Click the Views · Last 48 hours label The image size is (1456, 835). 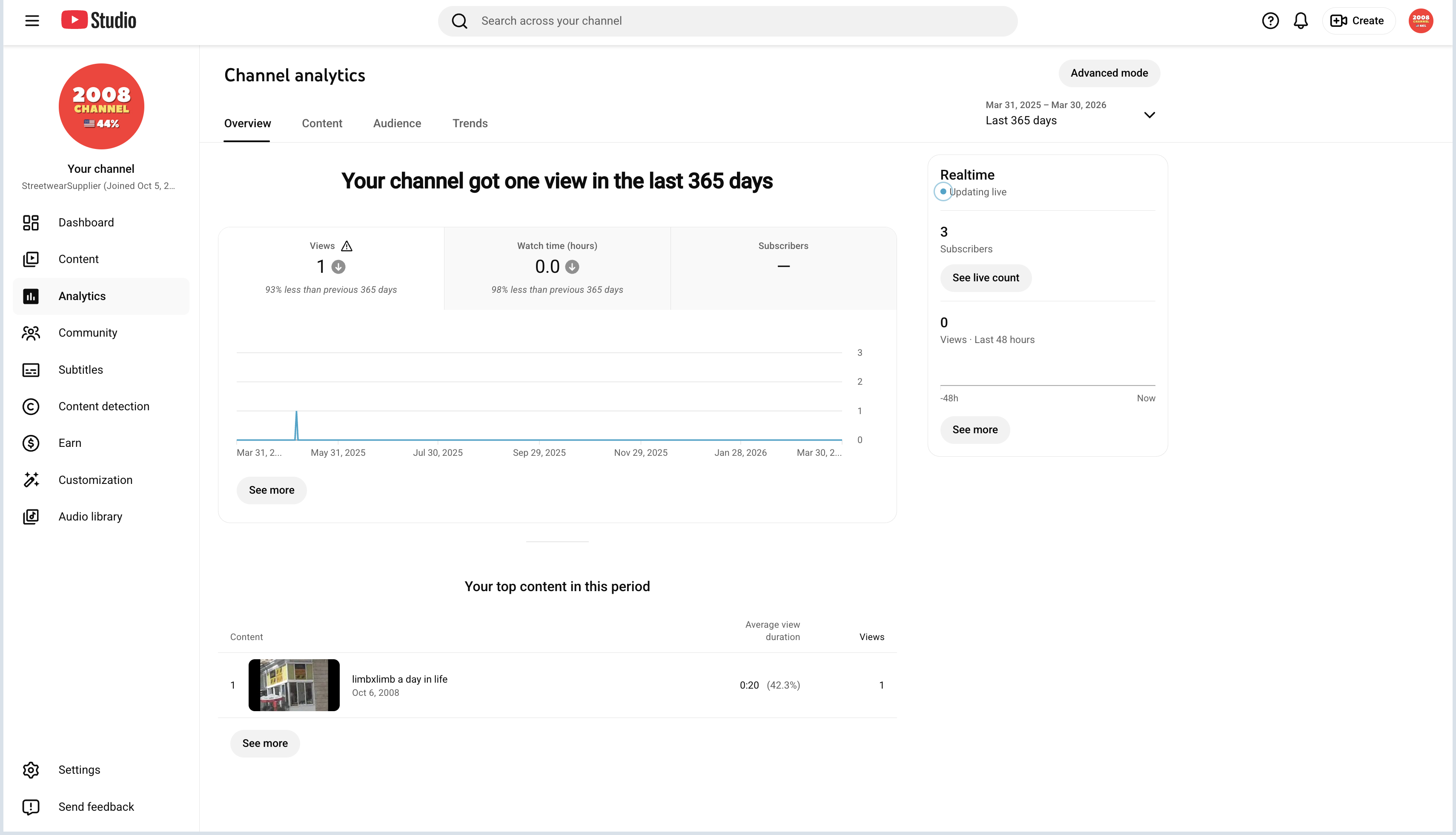(987, 340)
